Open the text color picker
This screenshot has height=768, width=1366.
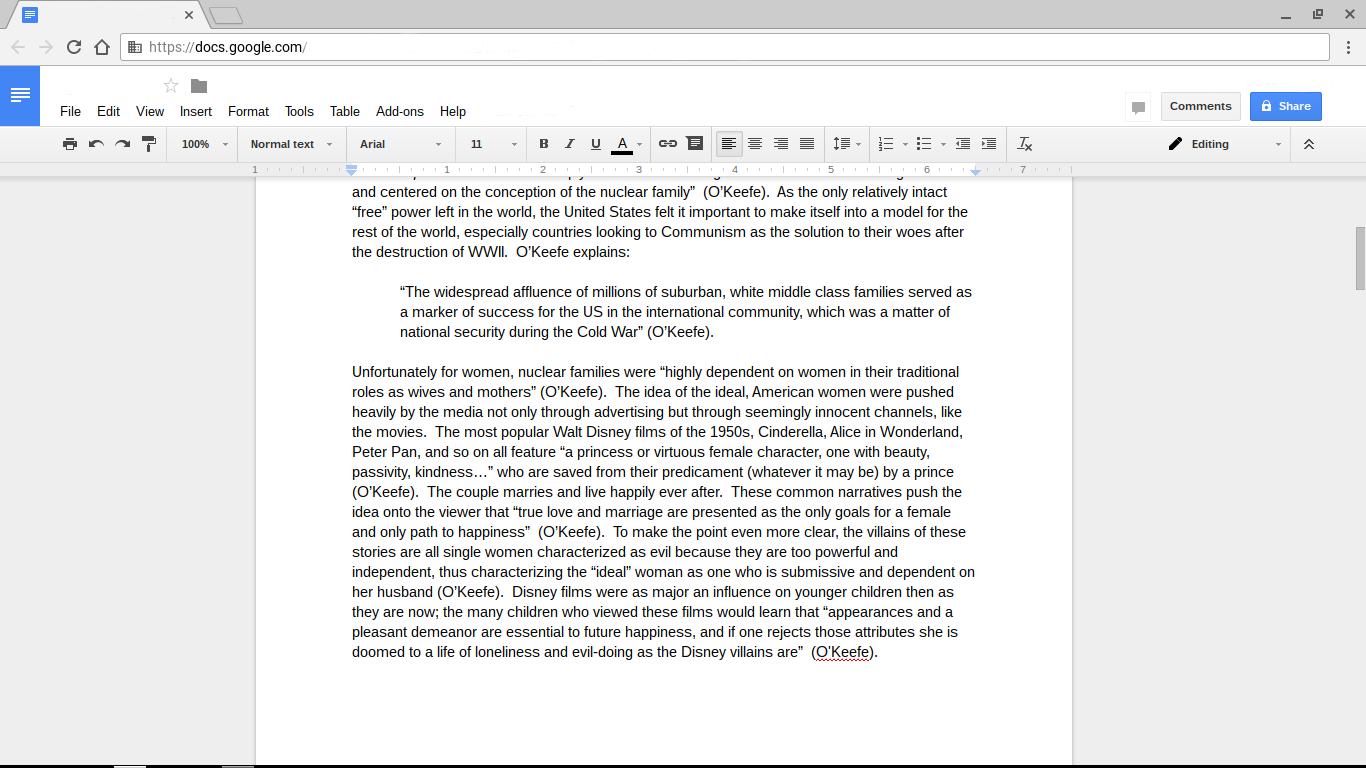pyautogui.click(x=622, y=144)
